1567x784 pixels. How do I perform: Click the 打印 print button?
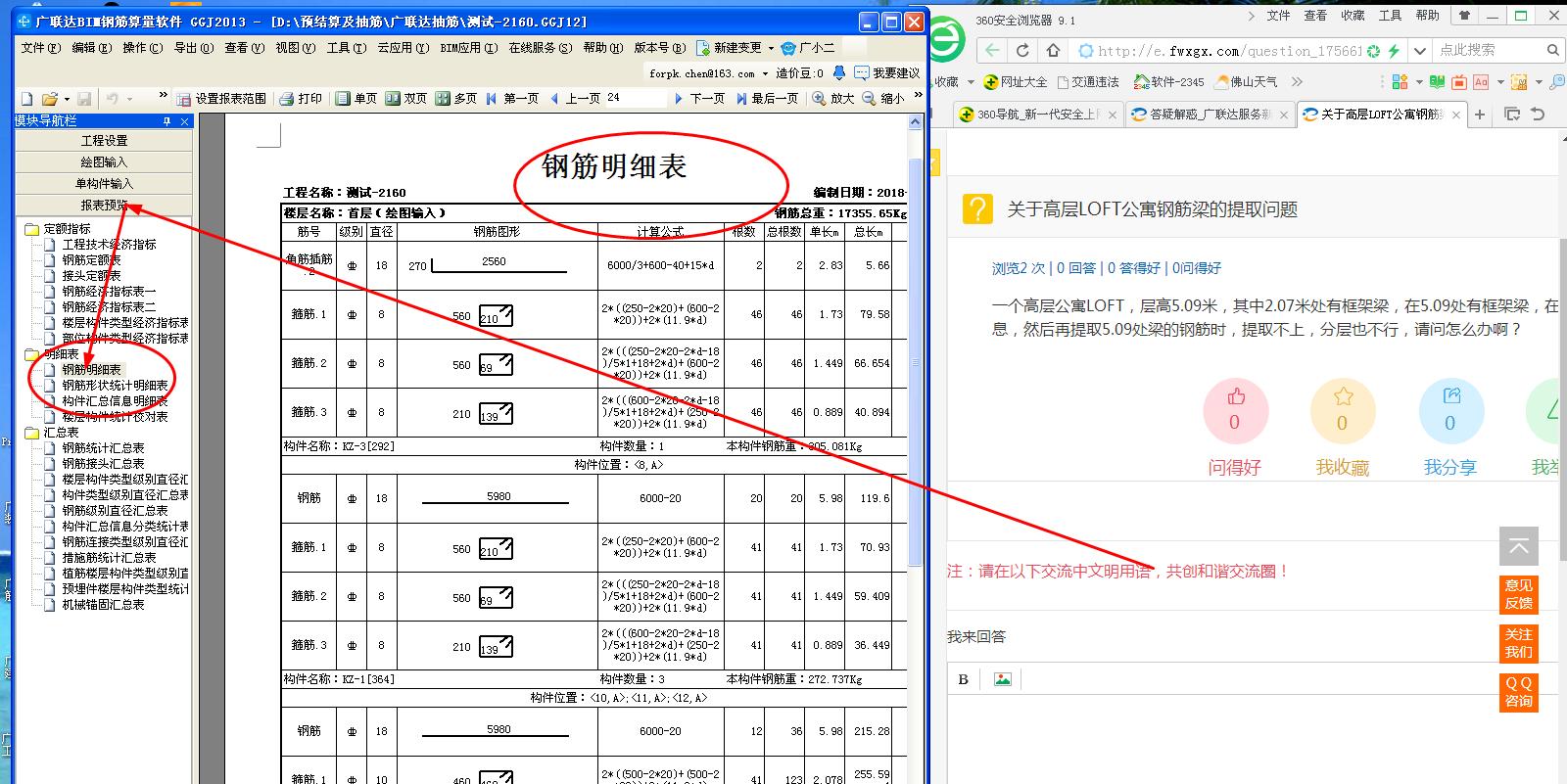click(x=301, y=98)
